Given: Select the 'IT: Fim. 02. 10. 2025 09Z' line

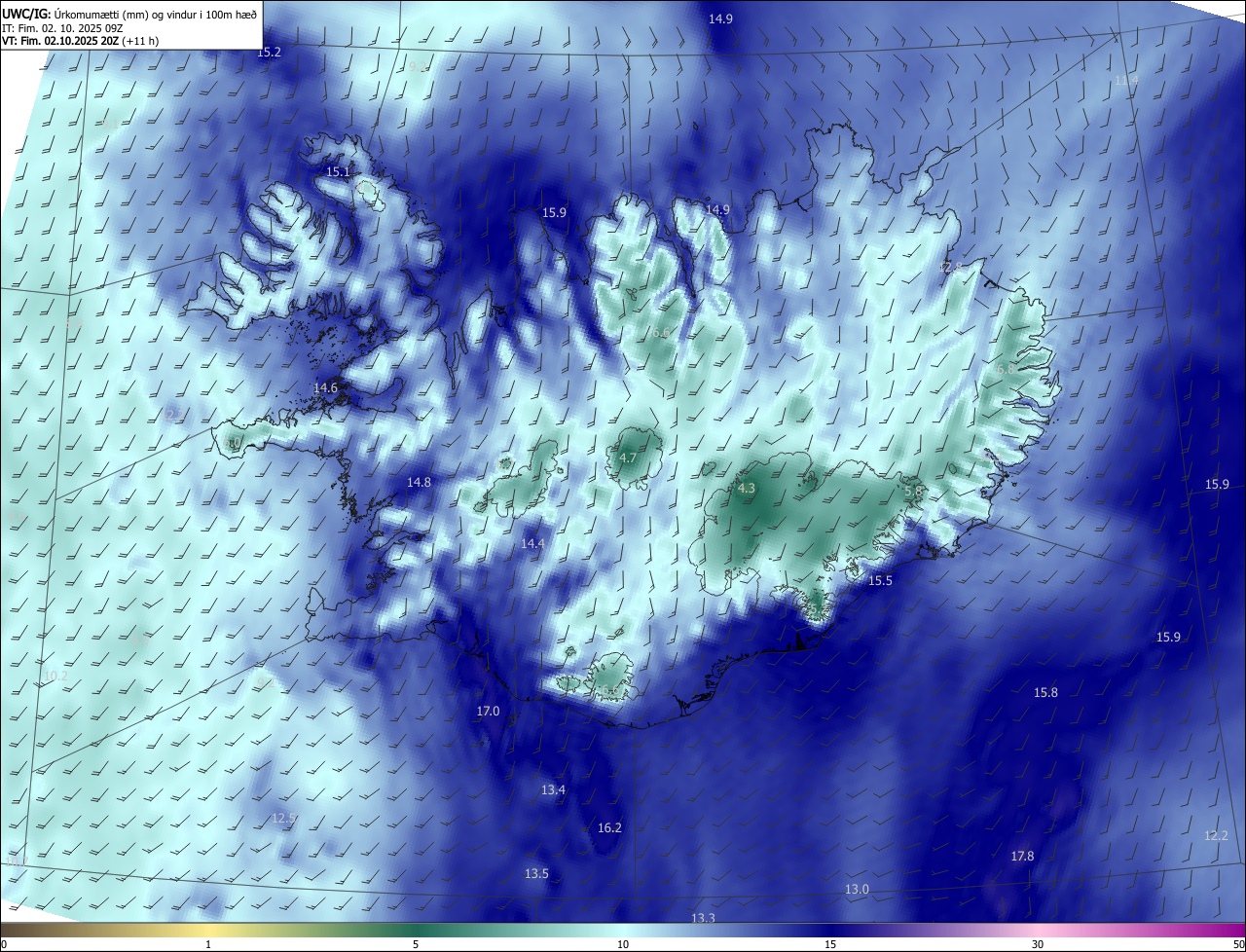Looking at the screenshot, I should (x=64, y=27).
